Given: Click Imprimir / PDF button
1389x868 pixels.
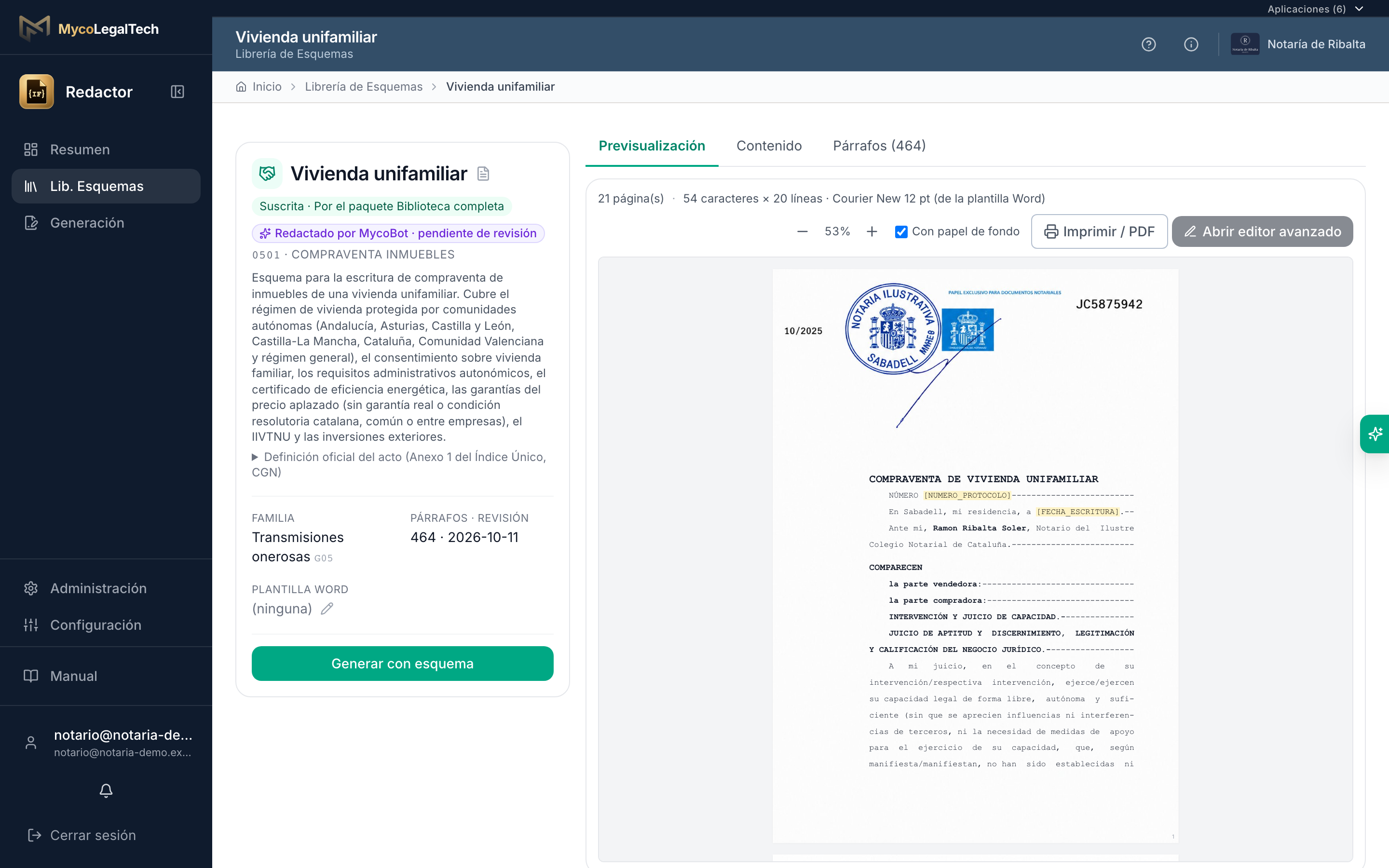Looking at the screenshot, I should tap(1099, 231).
